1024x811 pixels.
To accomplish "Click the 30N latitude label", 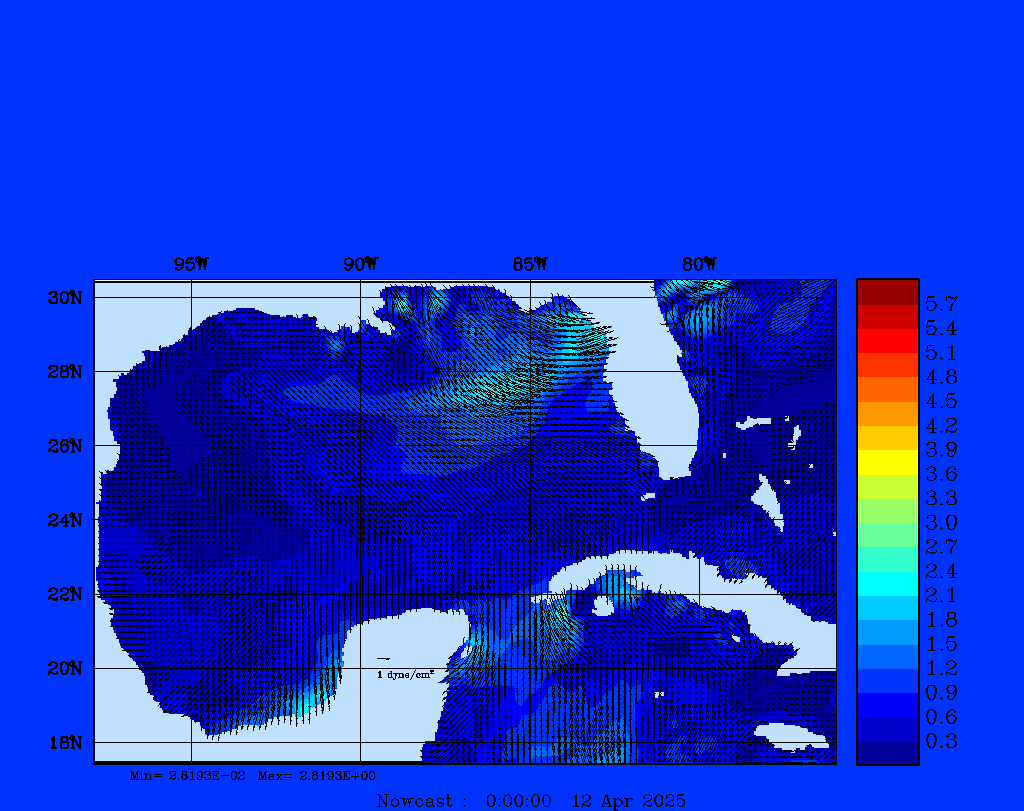I will tap(64, 298).
